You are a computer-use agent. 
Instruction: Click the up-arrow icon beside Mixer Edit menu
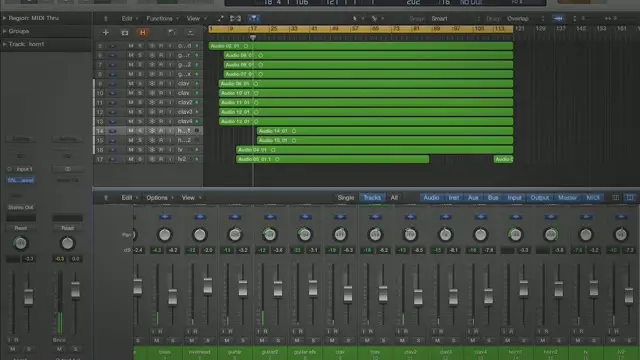click(106, 198)
